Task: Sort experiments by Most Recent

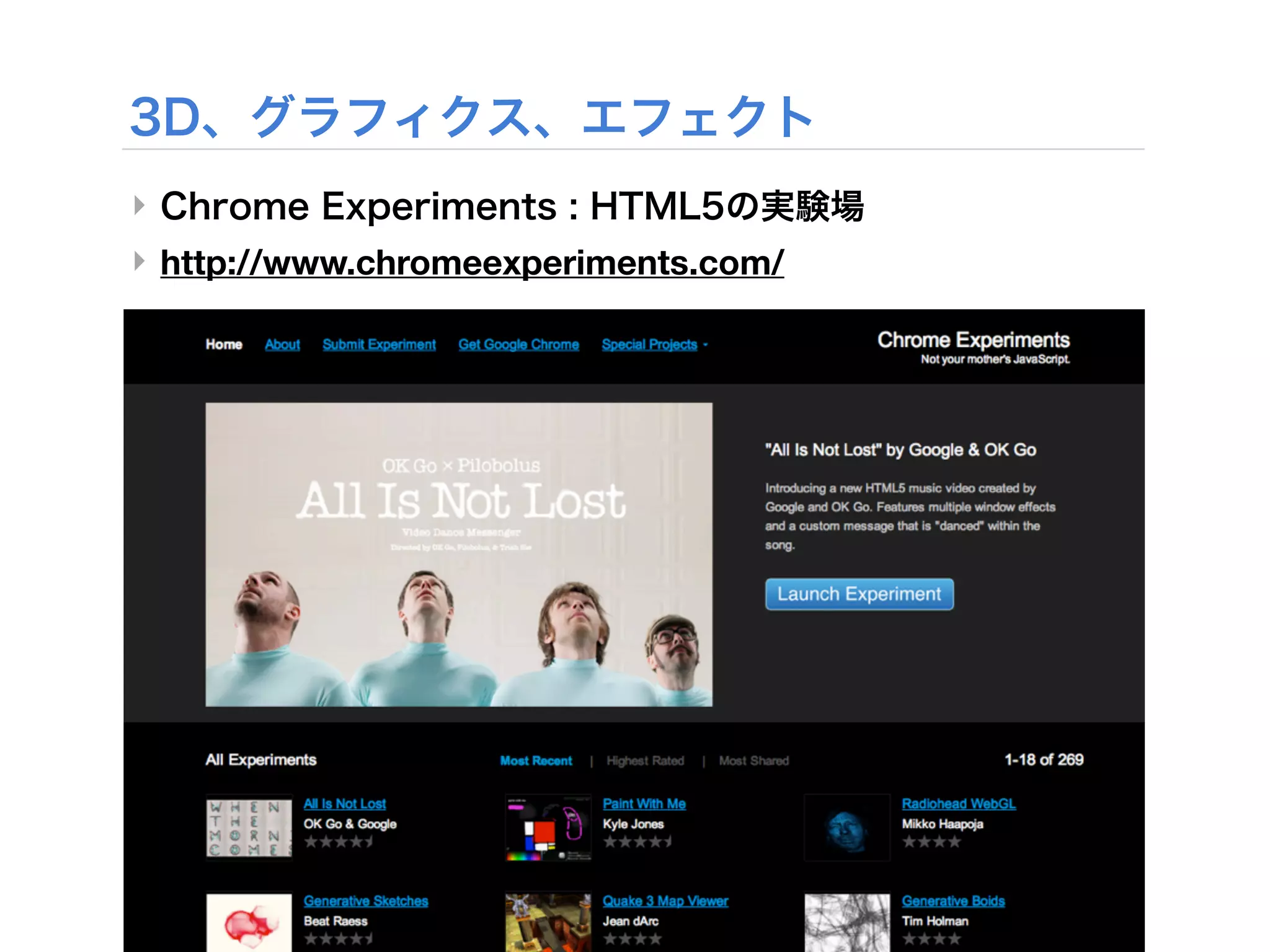Action: point(536,760)
